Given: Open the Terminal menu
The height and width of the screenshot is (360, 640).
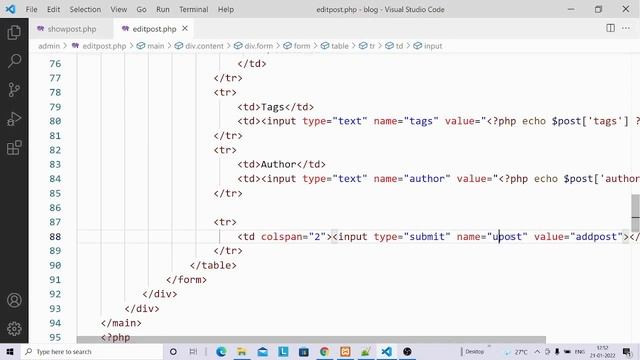Looking at the screenshot, I should (193, 9).
